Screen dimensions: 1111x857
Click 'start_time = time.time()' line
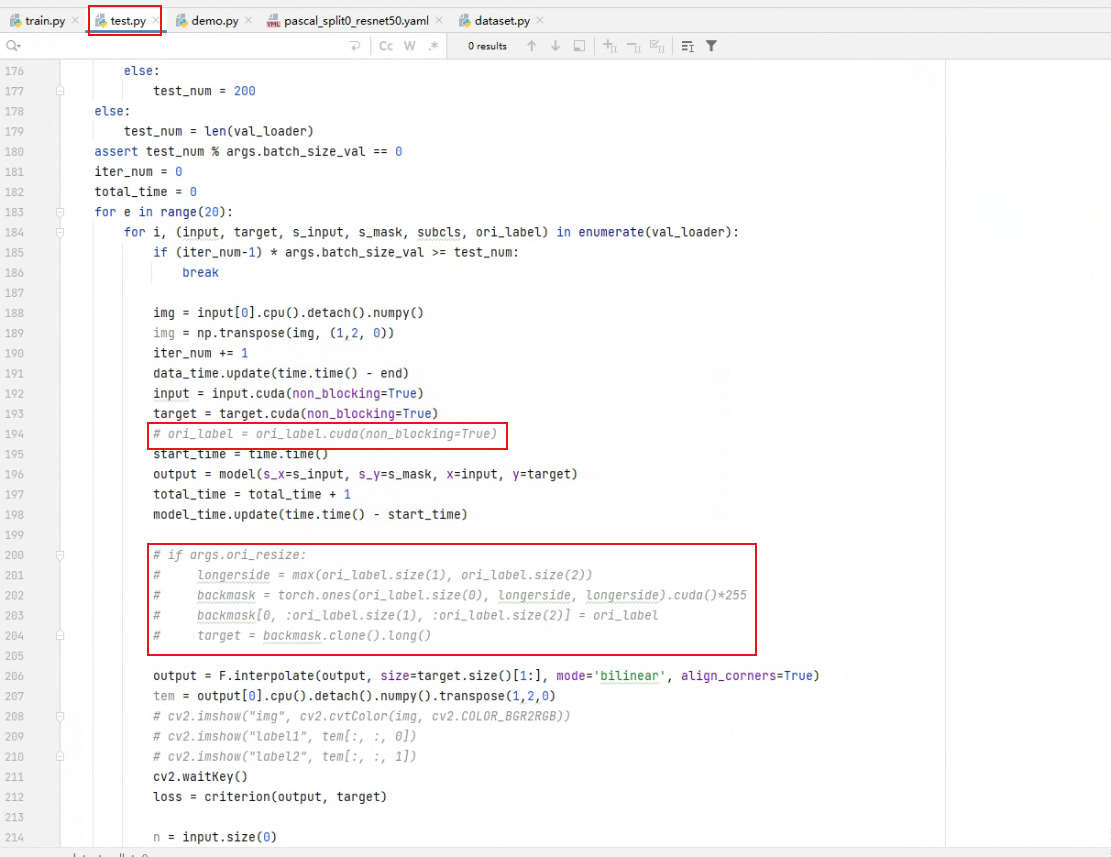point(241,454)
